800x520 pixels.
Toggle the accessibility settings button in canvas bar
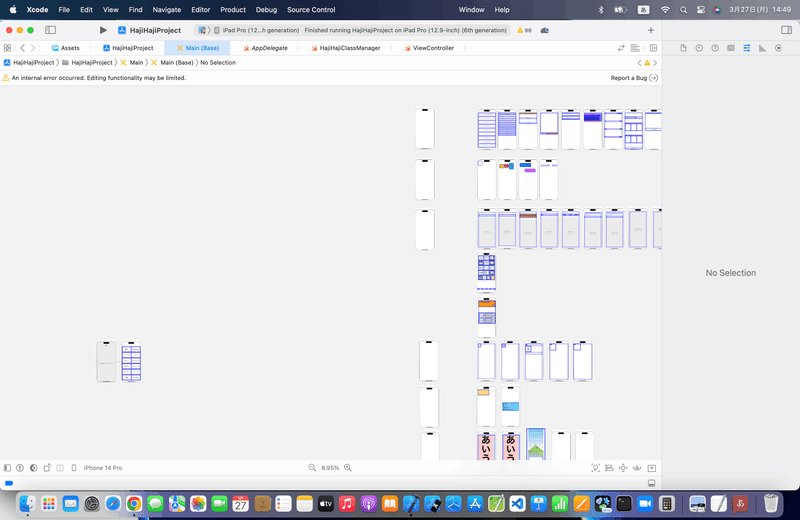pyautogui.click(x=20, y=468)
